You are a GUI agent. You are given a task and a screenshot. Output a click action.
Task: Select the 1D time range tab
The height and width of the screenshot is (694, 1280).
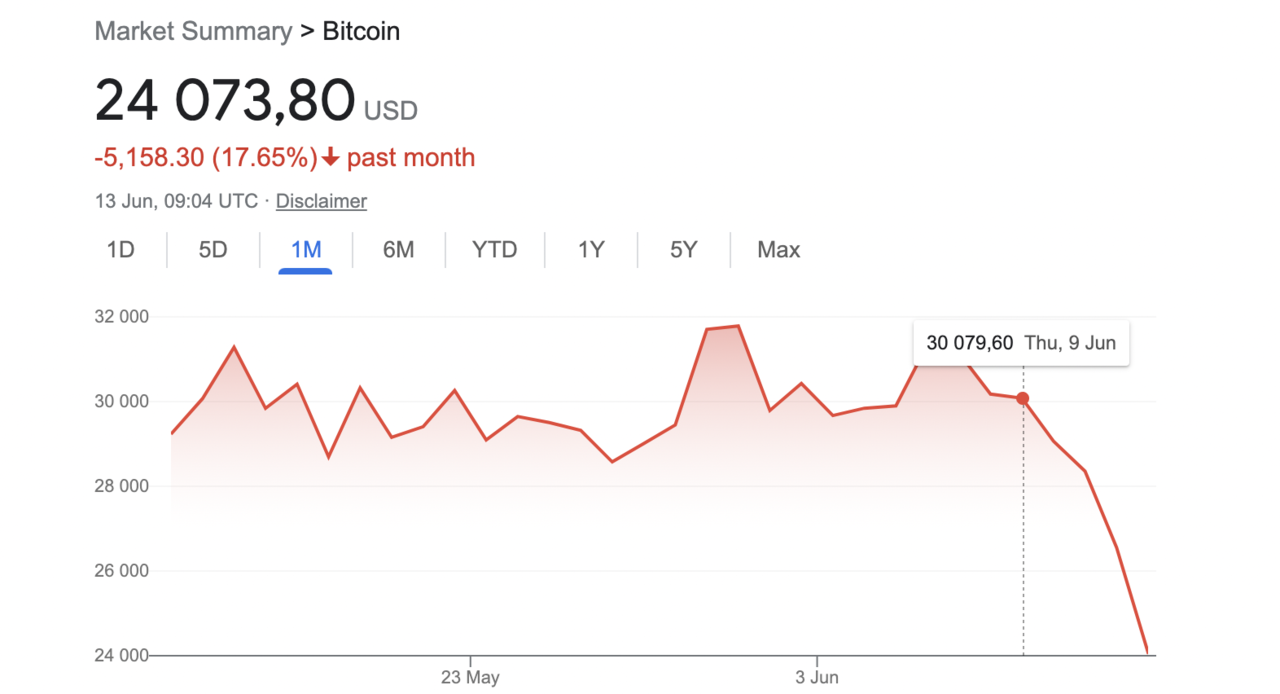(121, 250)
